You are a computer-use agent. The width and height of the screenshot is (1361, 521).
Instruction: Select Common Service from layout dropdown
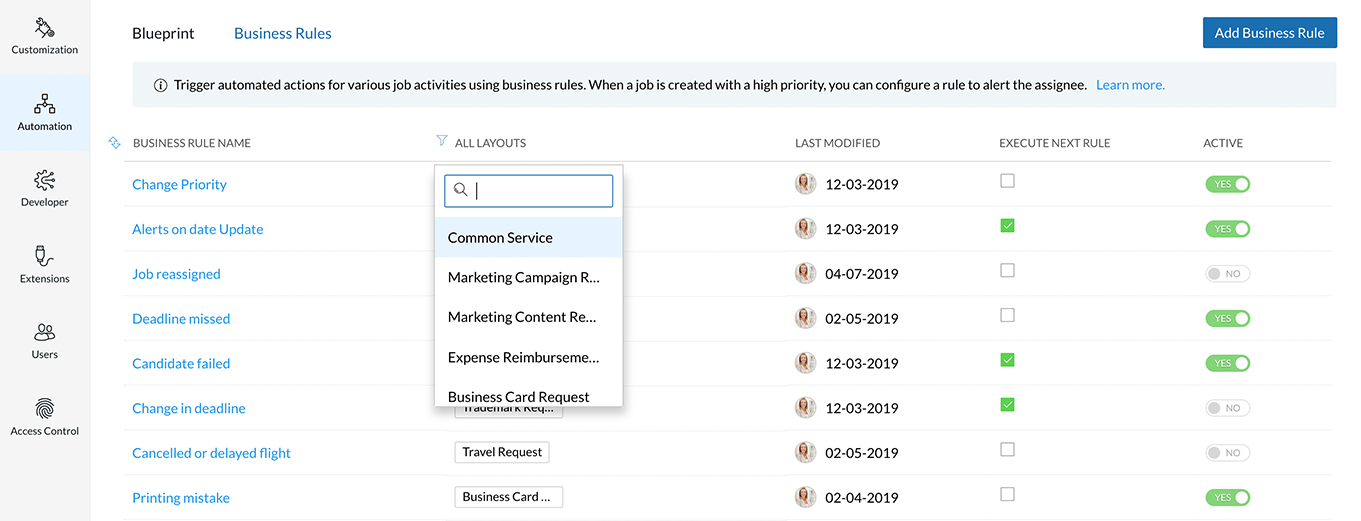[x=500, y=238]
